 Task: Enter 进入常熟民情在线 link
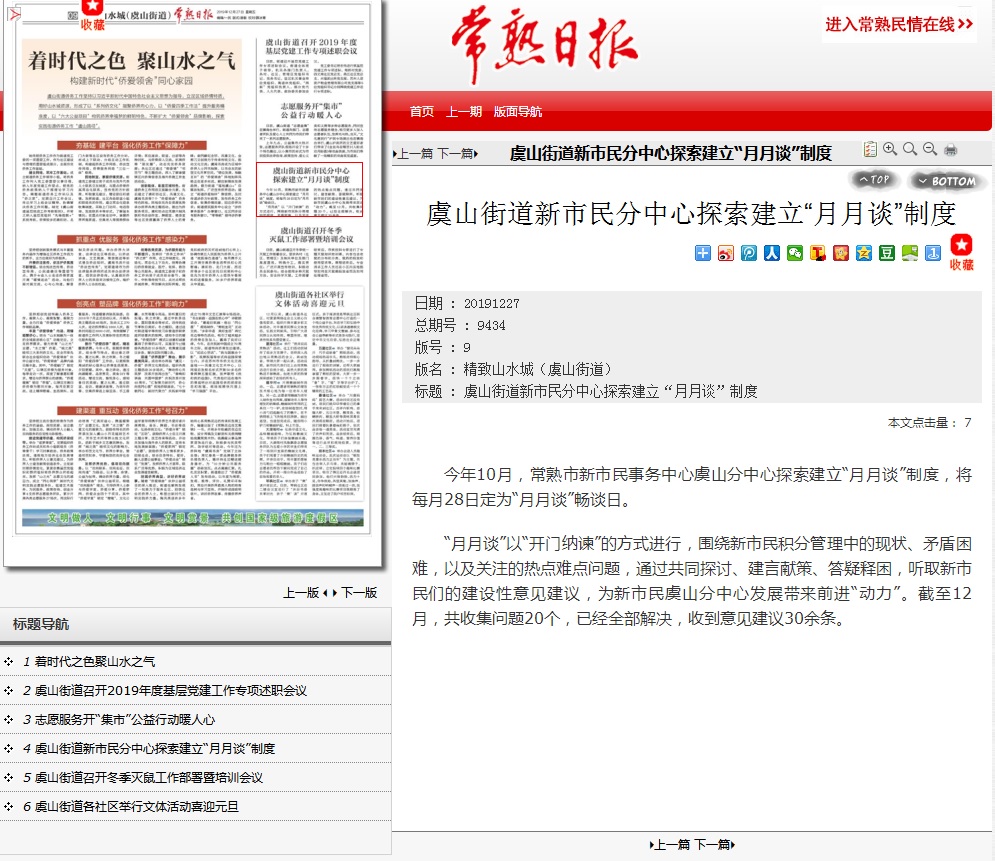click(899, 24)
